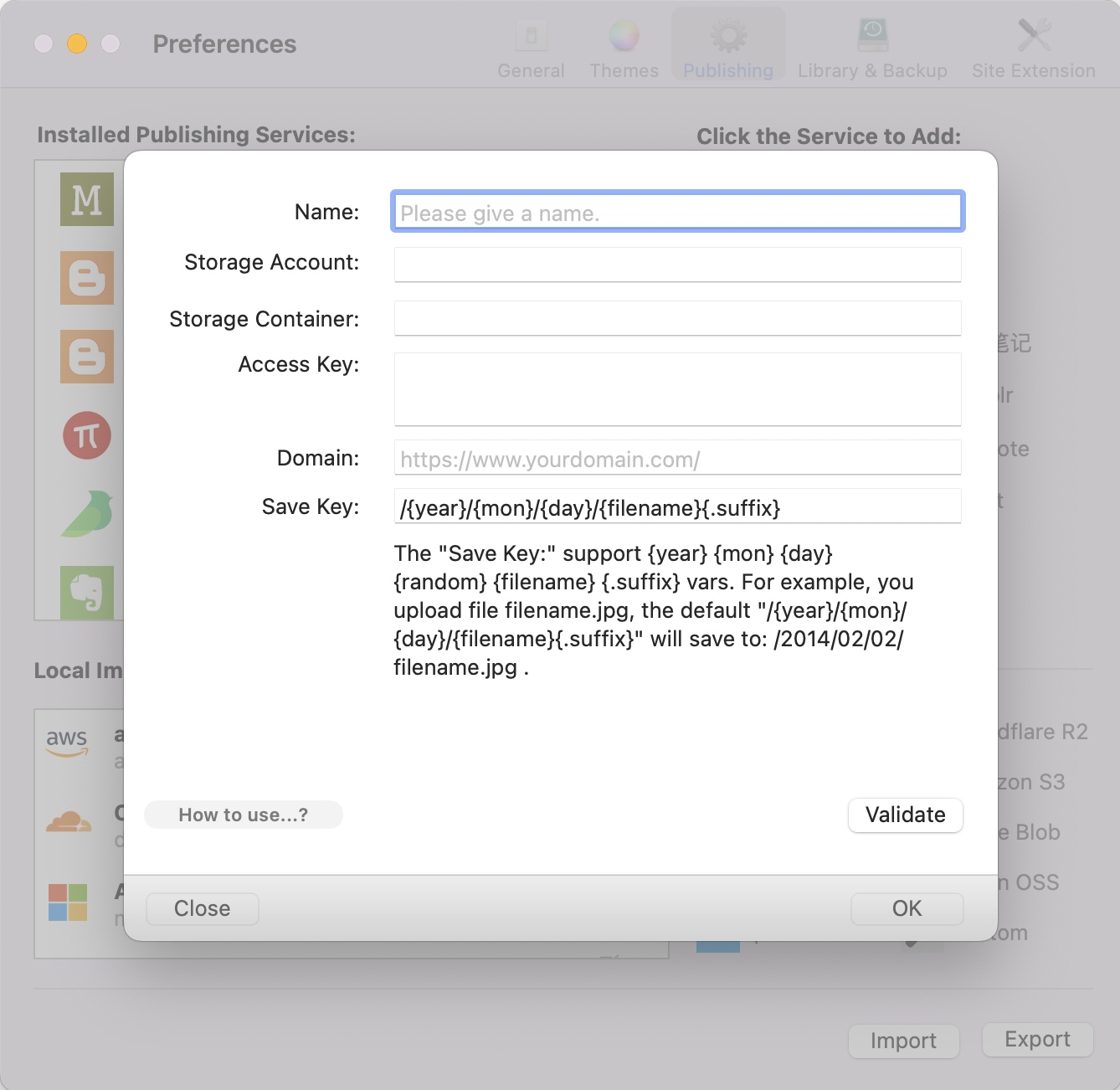
Task: Select the first Blogger service icon
Action: point(87,278)
